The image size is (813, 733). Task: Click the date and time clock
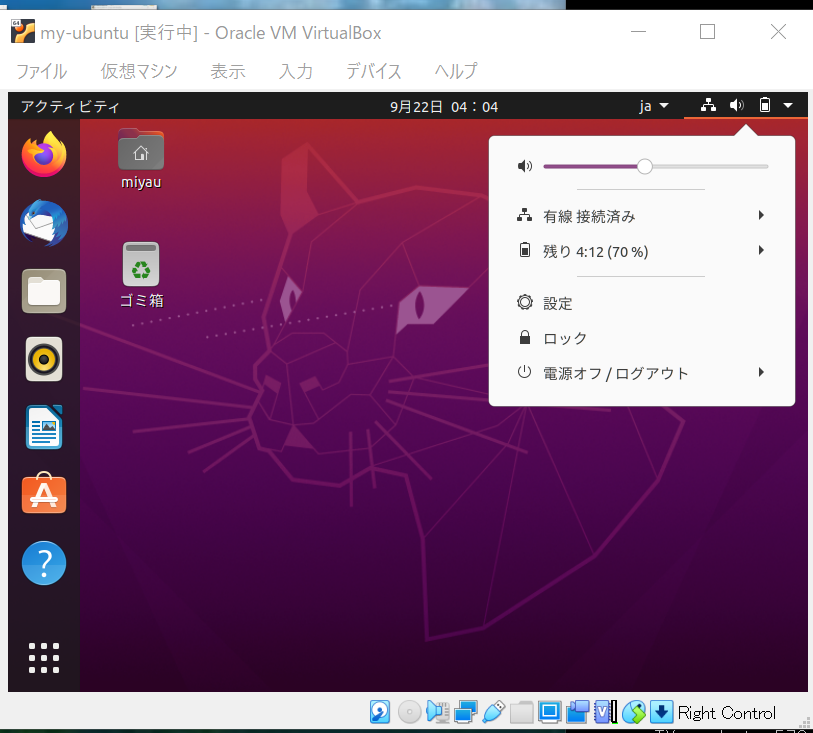tap(444, 107)
